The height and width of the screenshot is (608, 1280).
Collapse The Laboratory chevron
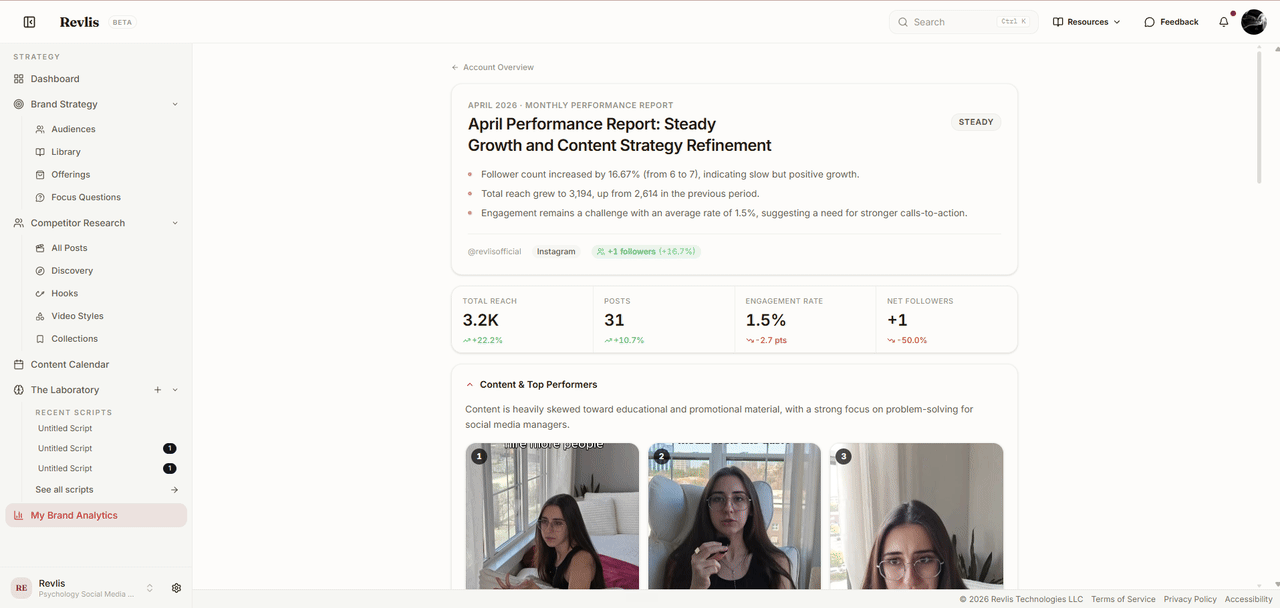pos(175,390)
